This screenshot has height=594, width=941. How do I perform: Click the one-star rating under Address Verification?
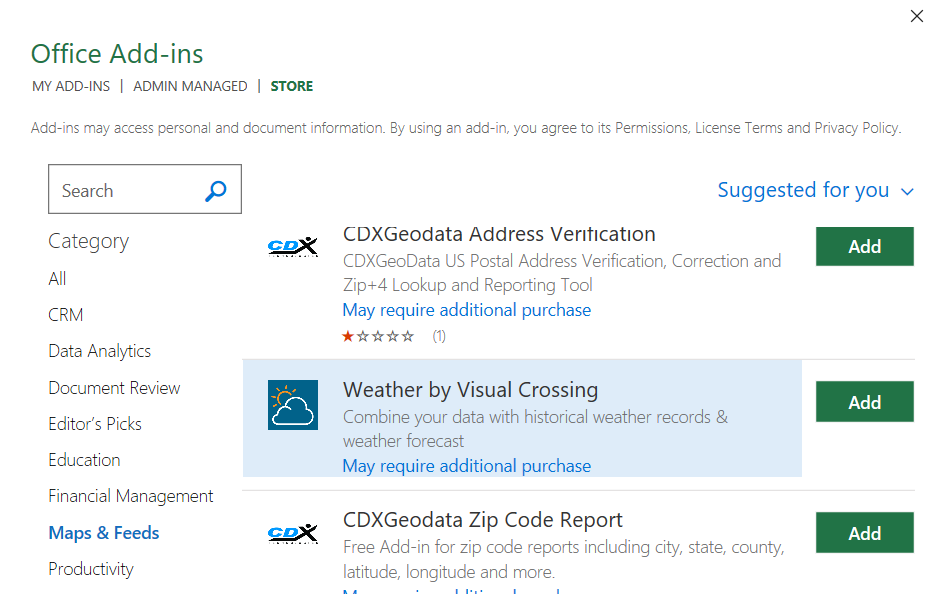coord(348,337)
